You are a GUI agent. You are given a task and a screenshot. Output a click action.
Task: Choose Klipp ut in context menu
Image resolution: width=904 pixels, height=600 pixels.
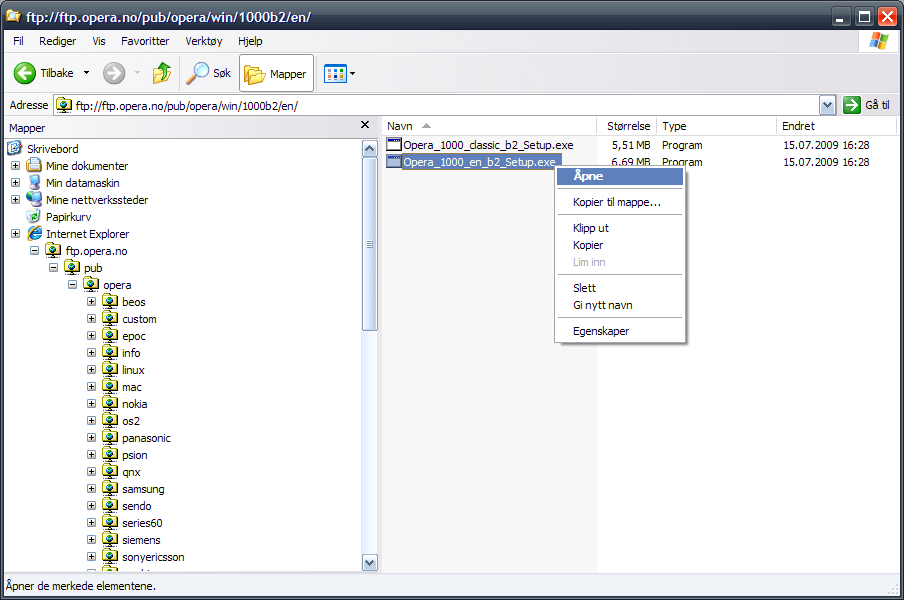[620, 228]
